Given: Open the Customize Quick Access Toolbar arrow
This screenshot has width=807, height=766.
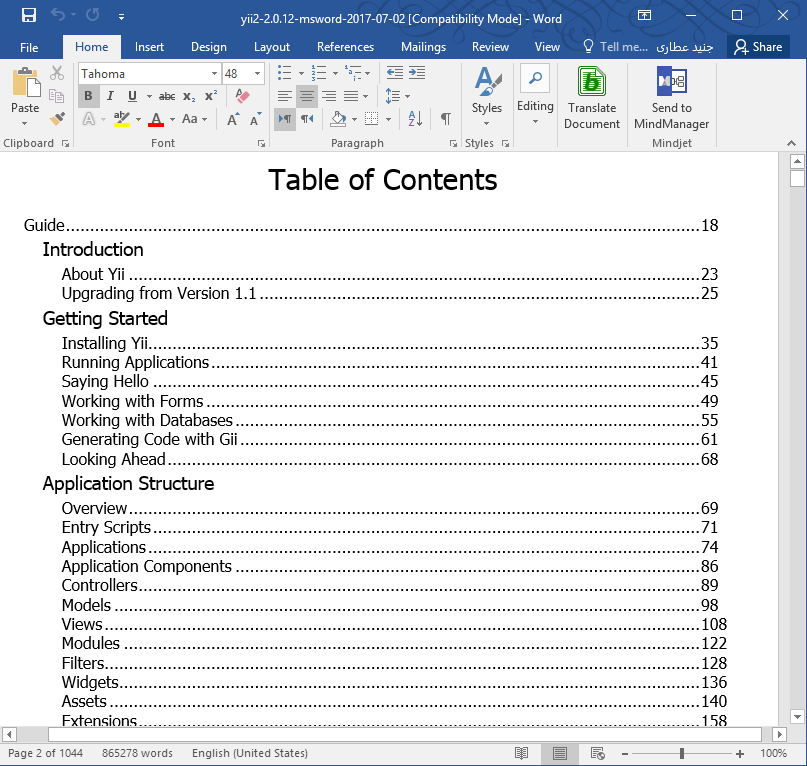Looking at the screenshot, I should pos(121,17).
